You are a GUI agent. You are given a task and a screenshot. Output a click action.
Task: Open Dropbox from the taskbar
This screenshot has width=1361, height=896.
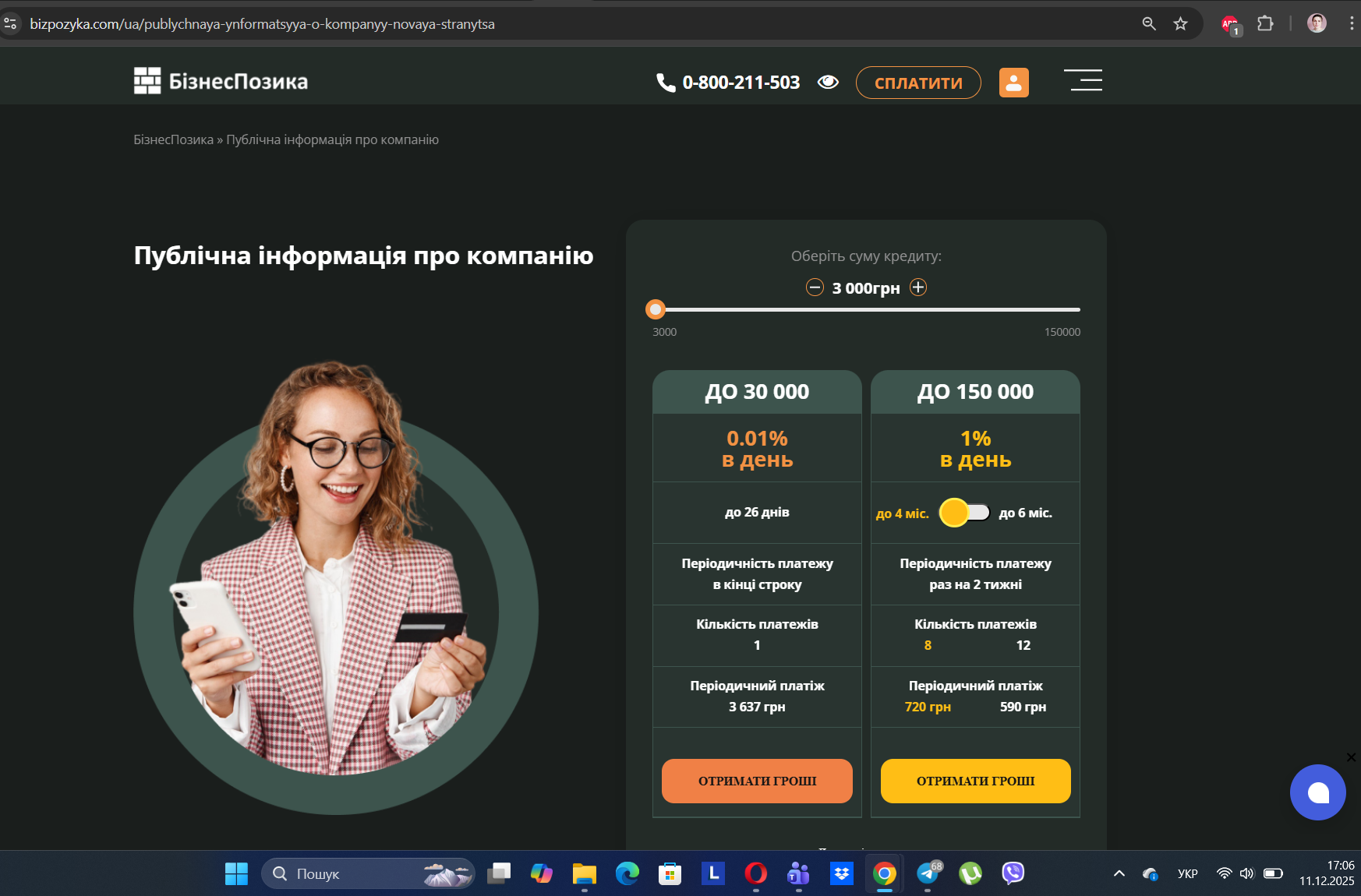click(842, 873)
